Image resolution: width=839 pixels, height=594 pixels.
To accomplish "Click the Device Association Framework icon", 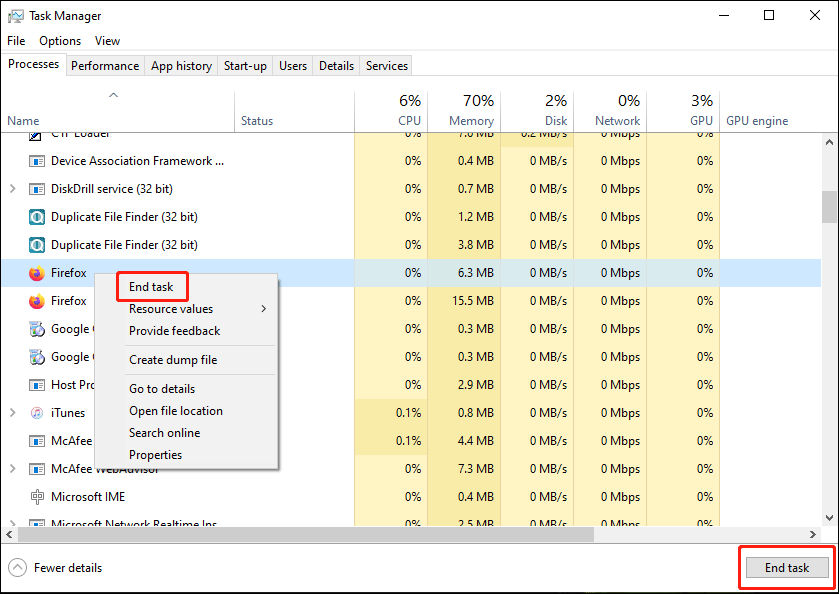I will point(37,160).
